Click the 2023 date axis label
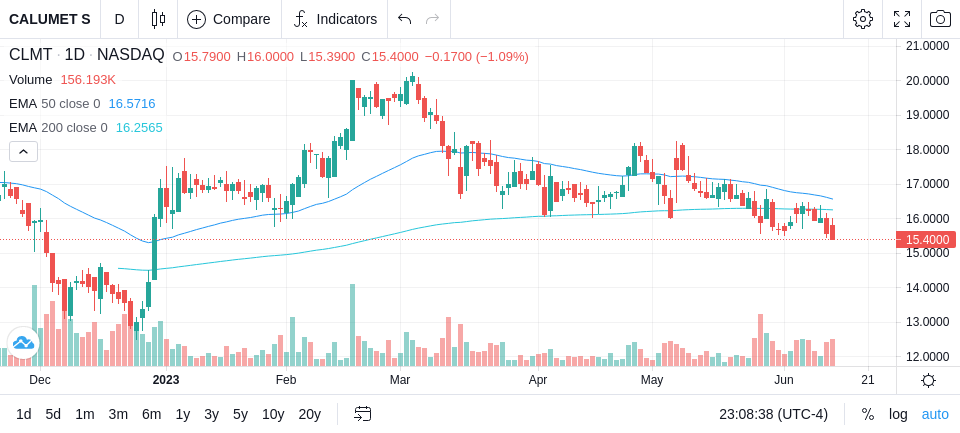Image resolution: width=960 pixels, height=433 pixels. pyautogui.click(x=165, y=380)
